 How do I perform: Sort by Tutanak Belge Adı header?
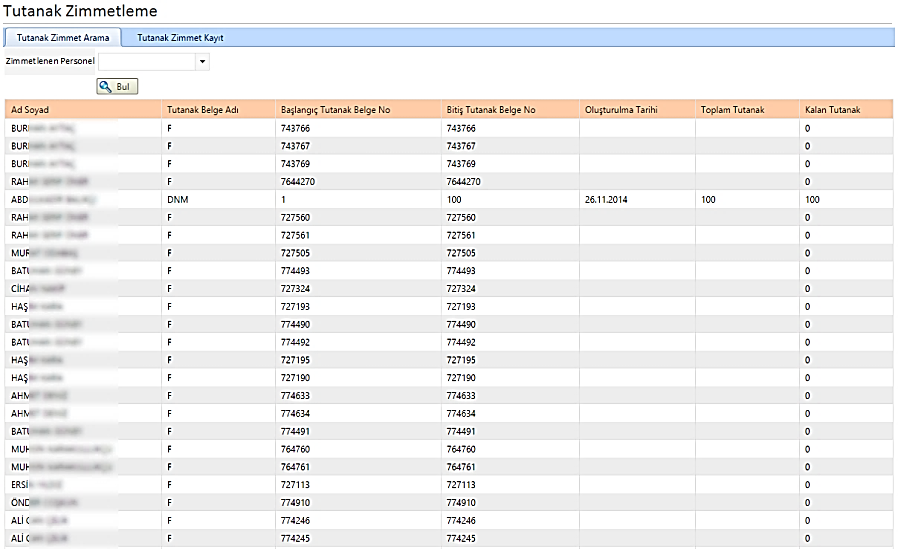click(x=218, y=109)
